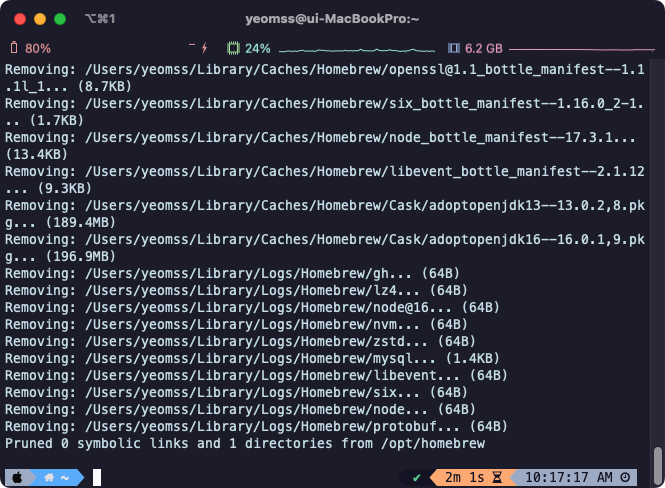Click the adoptopenjdk16 removing line
The height and width of the screenshot is (488, 665).
(x=325, y=248)
